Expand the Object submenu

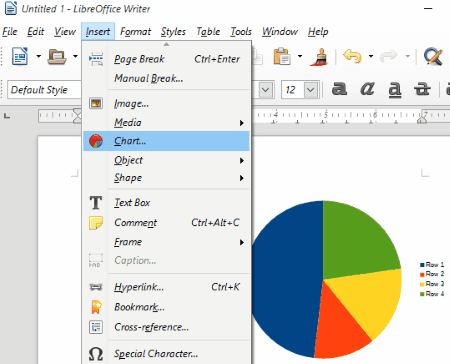click(x=166, y=160)
